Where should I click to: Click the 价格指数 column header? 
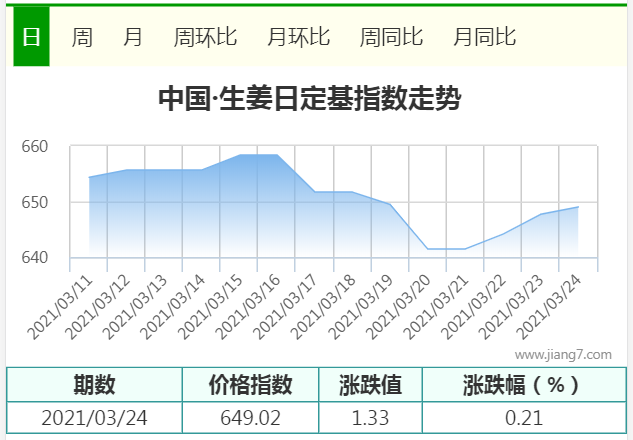(250, 385)
